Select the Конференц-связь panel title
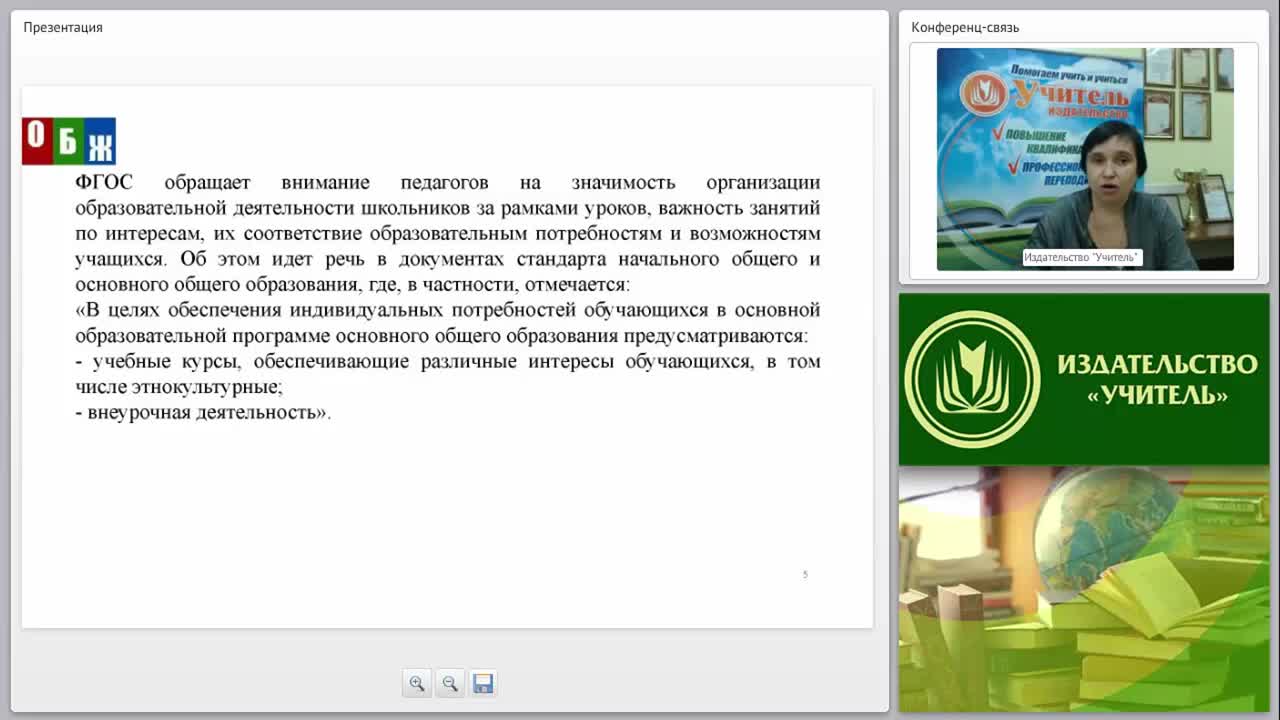The width and height of the screenshot is (1280, 720). 965,27
